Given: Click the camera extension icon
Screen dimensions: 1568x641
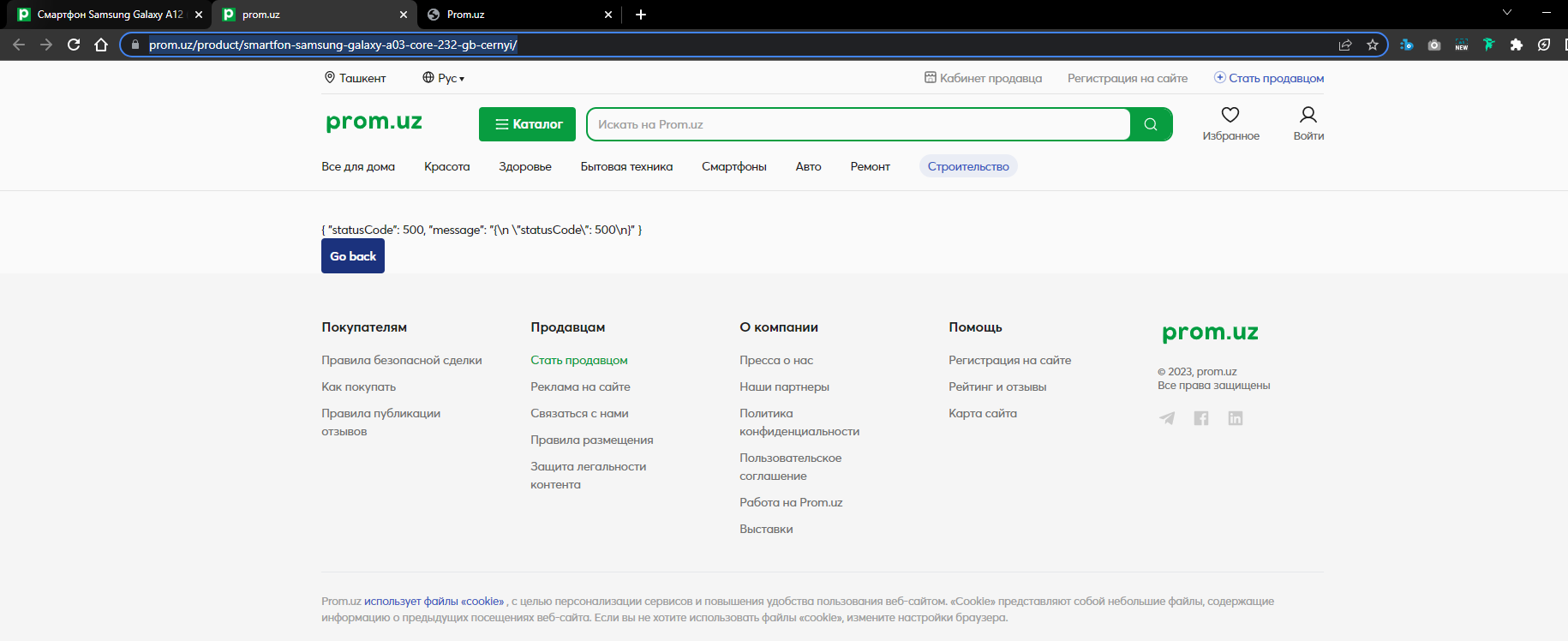Looking at the screenshot, I should click(x=1434, y=45).
